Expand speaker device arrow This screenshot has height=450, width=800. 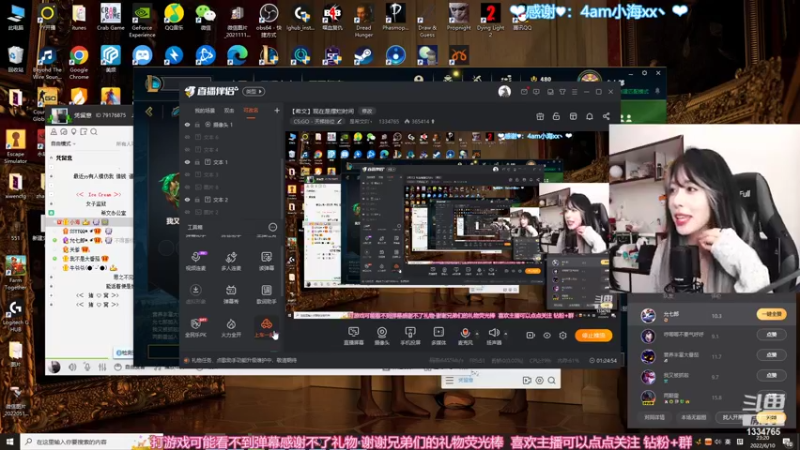tap(506, 334)
